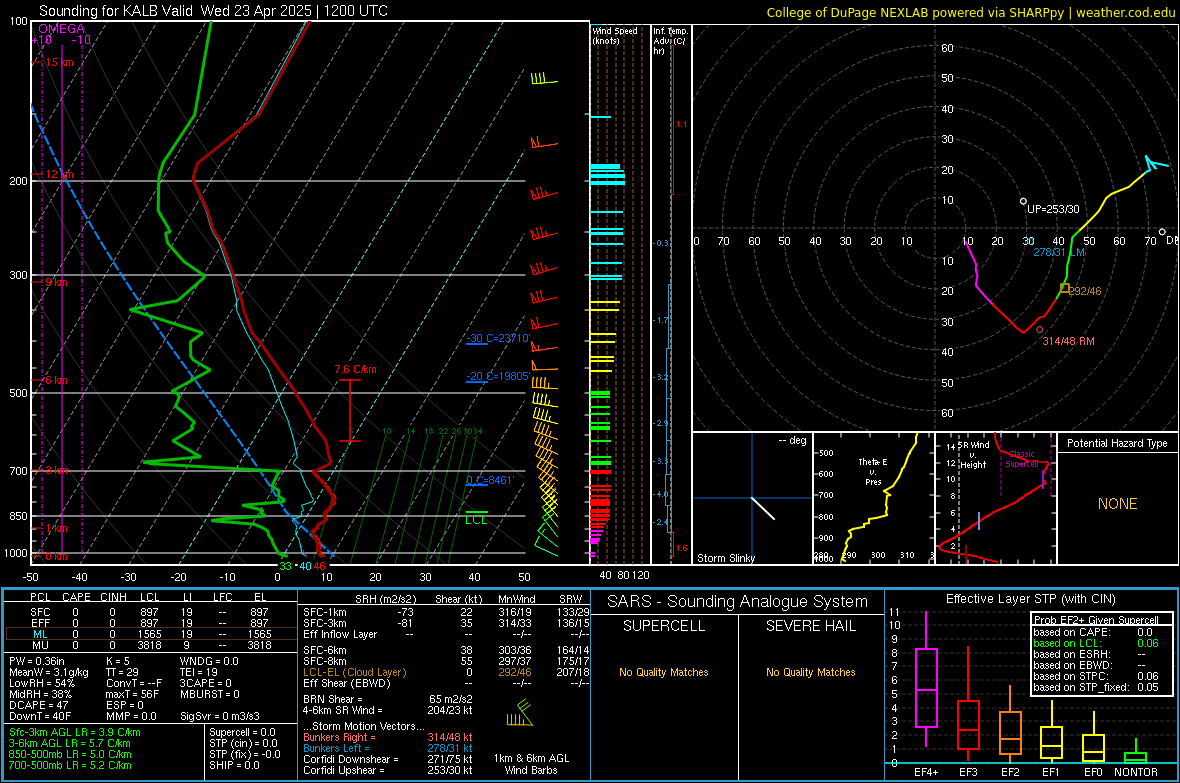
Task: Click the Classic Supercell label
Action: [x=1021, y=459]
